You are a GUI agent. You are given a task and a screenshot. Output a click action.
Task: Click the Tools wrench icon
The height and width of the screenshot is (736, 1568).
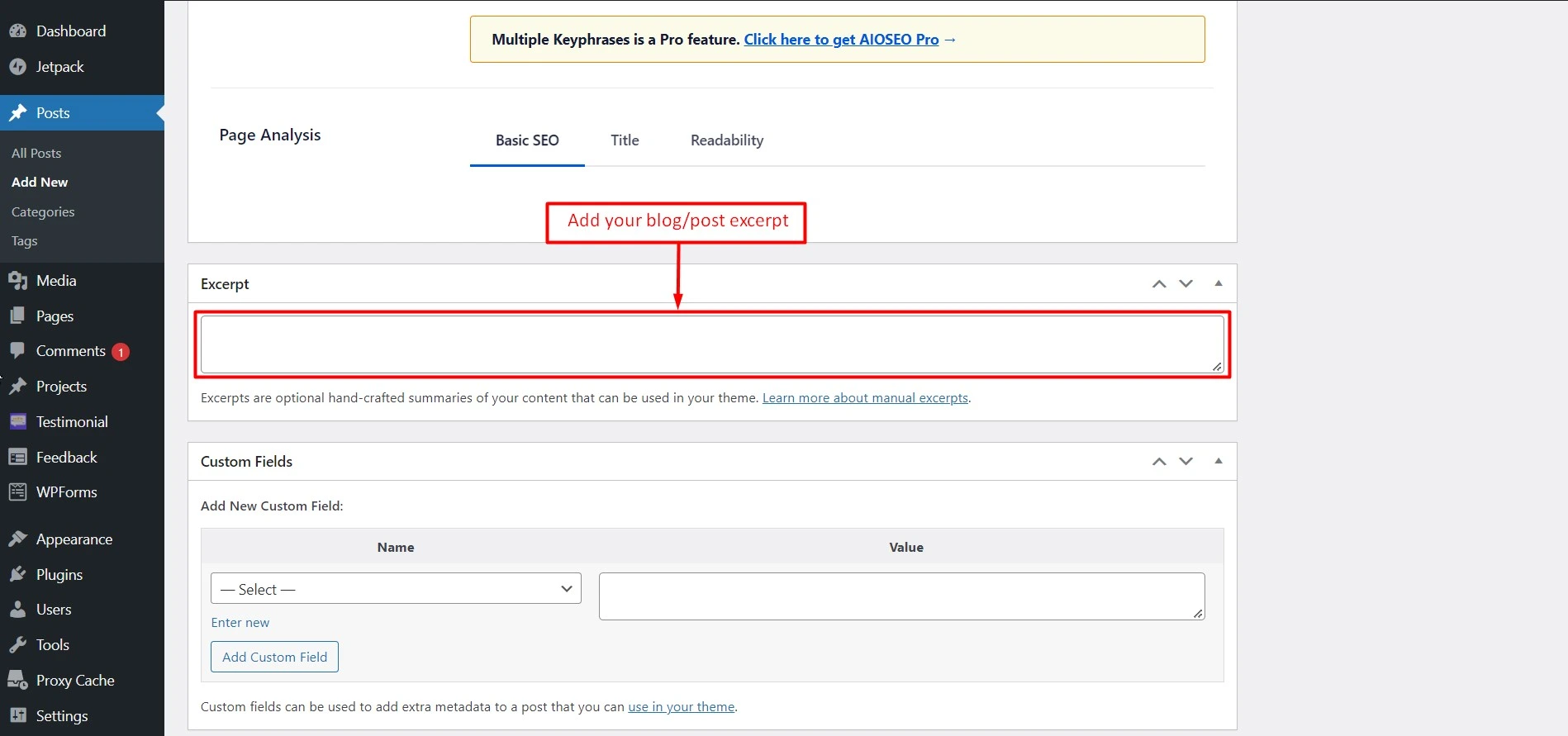(x=17, y=645)
